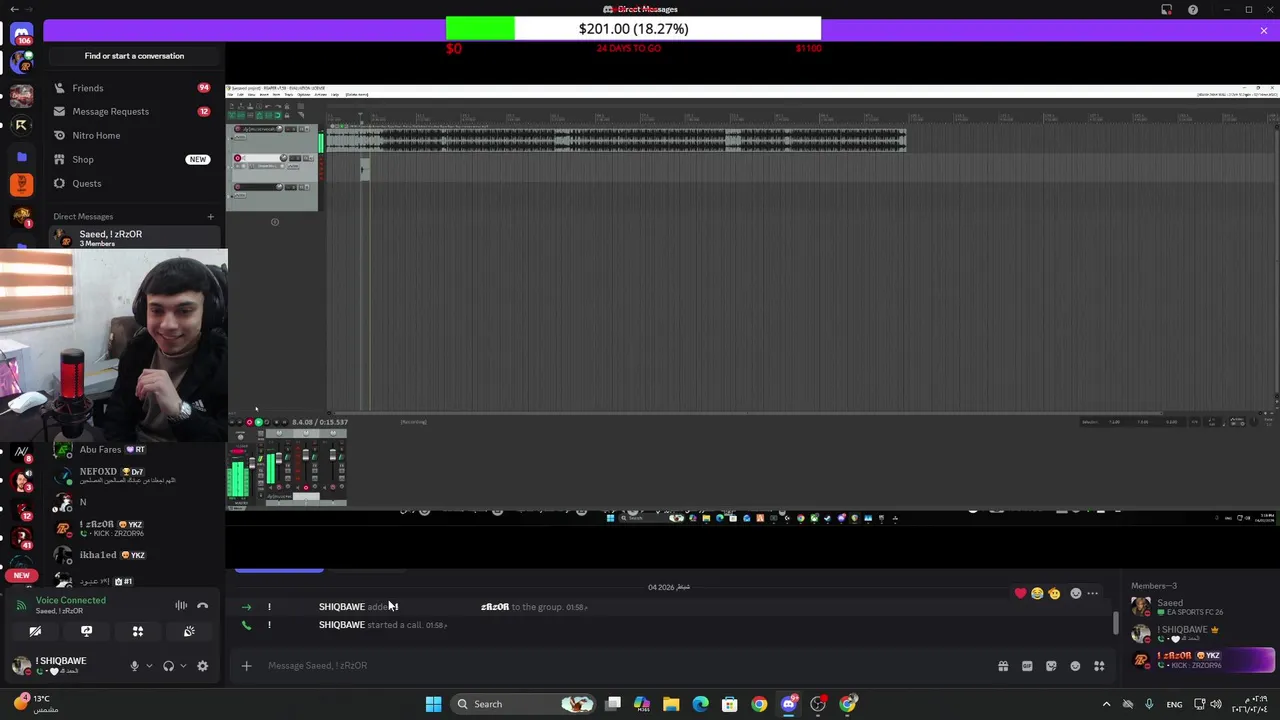The image size is (1280, 720).
Task: Open DM with ikhaled
Action: tap(133, 555)
